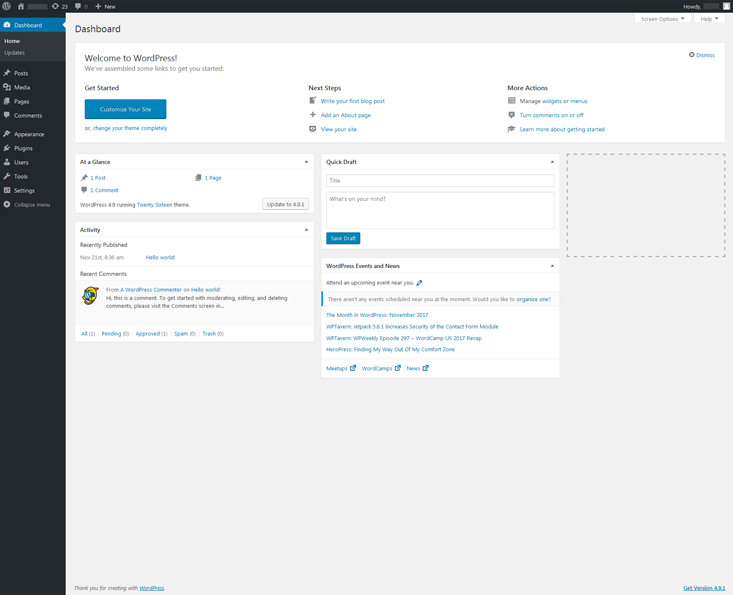Click the screen icon beside View your site

point(313,129)
